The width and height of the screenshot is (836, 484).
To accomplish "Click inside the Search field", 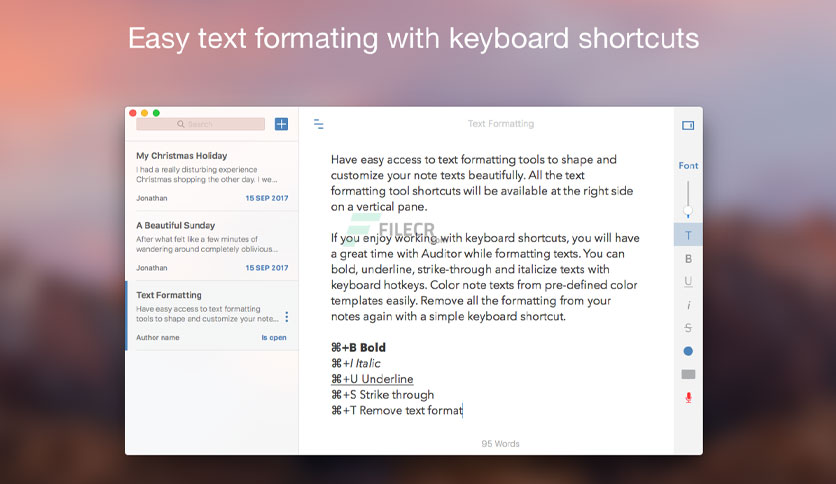I will click(200, 124).
